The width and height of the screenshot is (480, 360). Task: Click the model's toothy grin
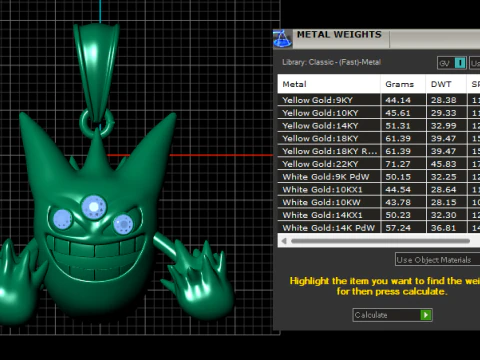tap(96, 258)
